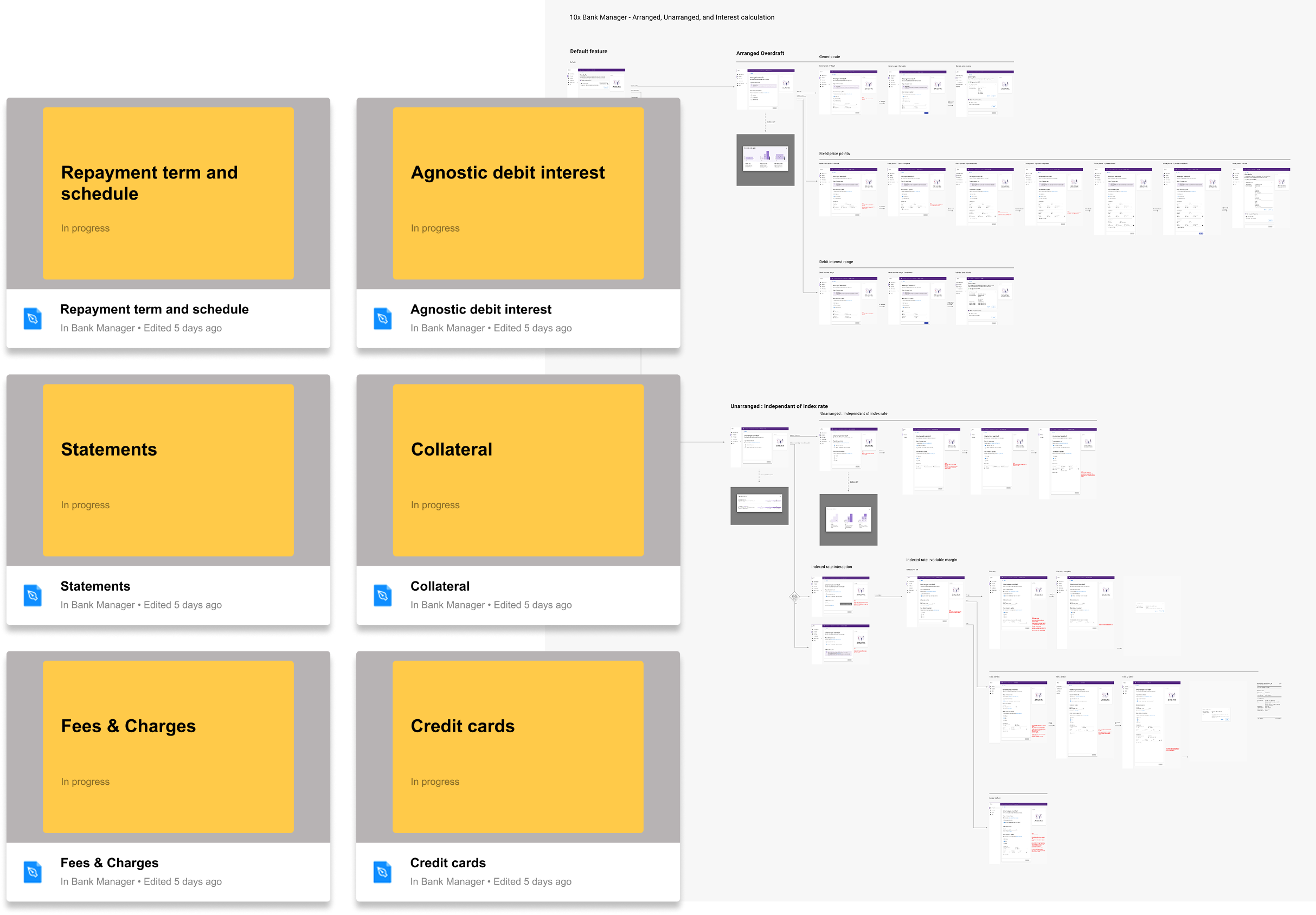
Task: Click the Credit cards file title
Action: click(x=448, y=863)
